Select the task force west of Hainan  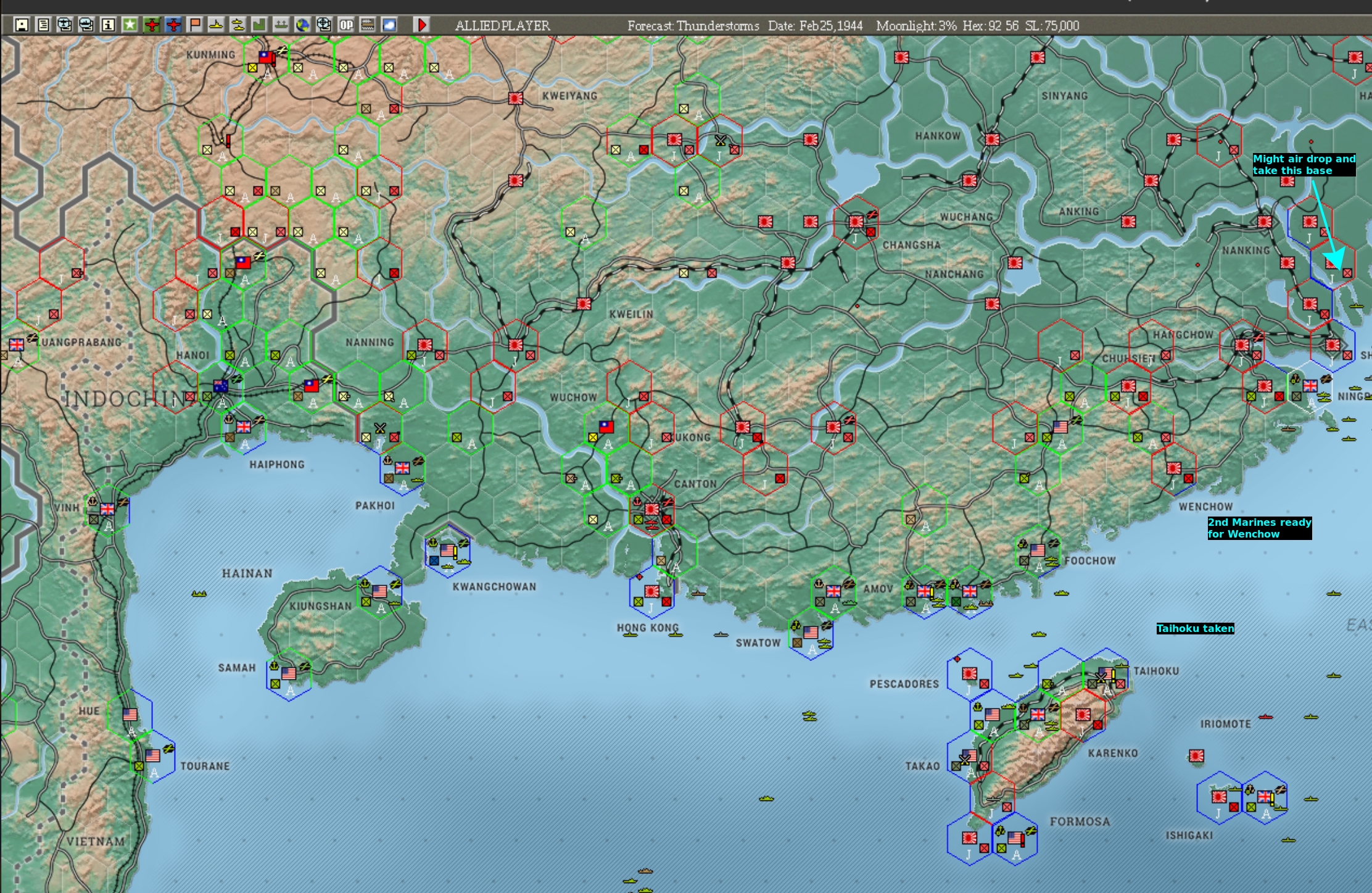(199, 594)
